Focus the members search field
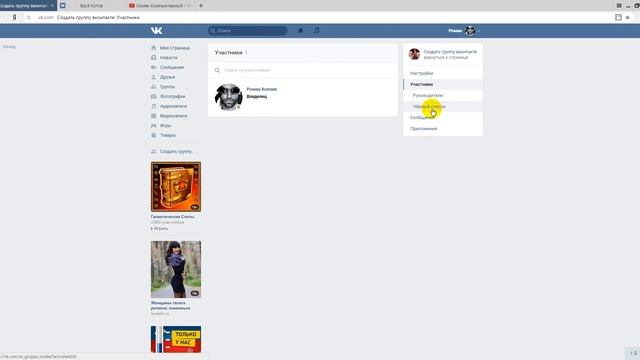 [x=303, y=70]
